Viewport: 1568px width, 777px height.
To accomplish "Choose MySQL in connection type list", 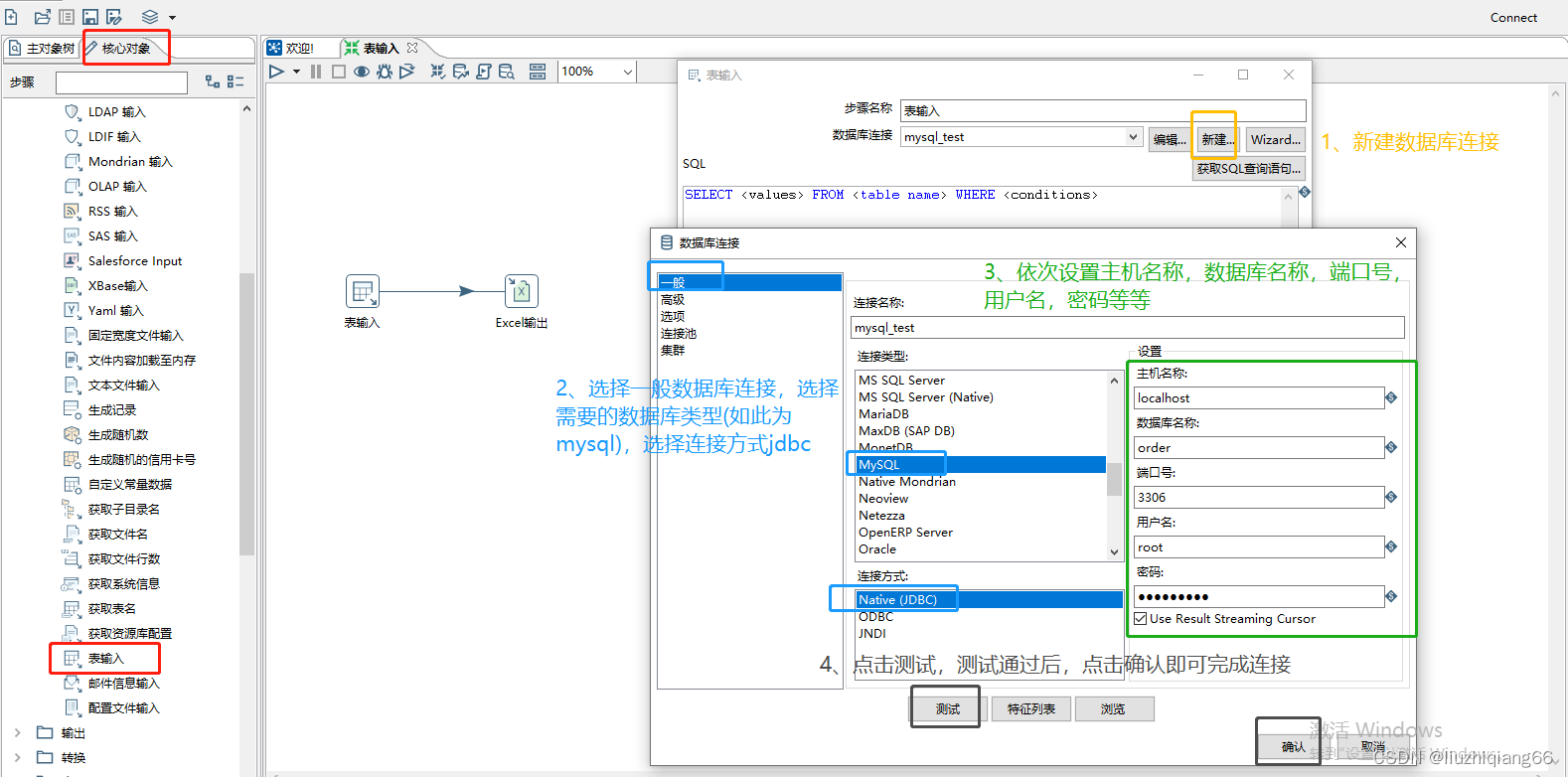I will [x=981, y=465].
